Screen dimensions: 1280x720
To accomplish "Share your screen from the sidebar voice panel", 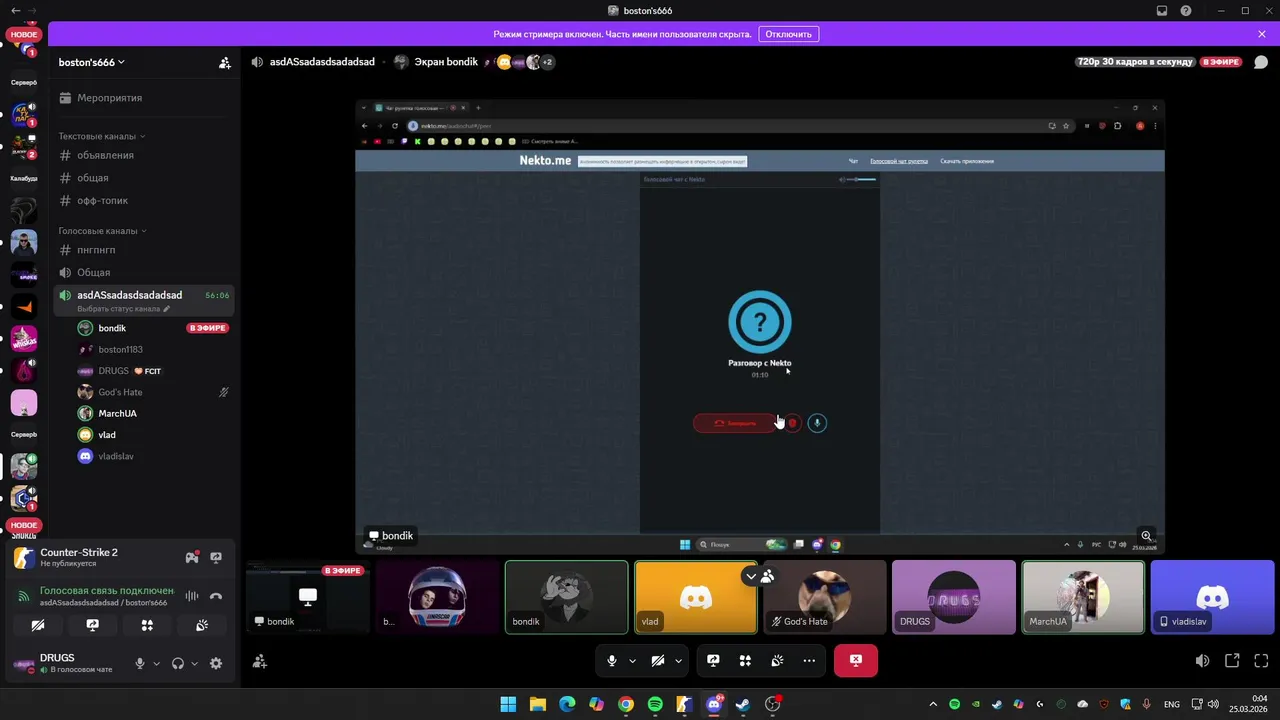I will click(x=93, y=625).
